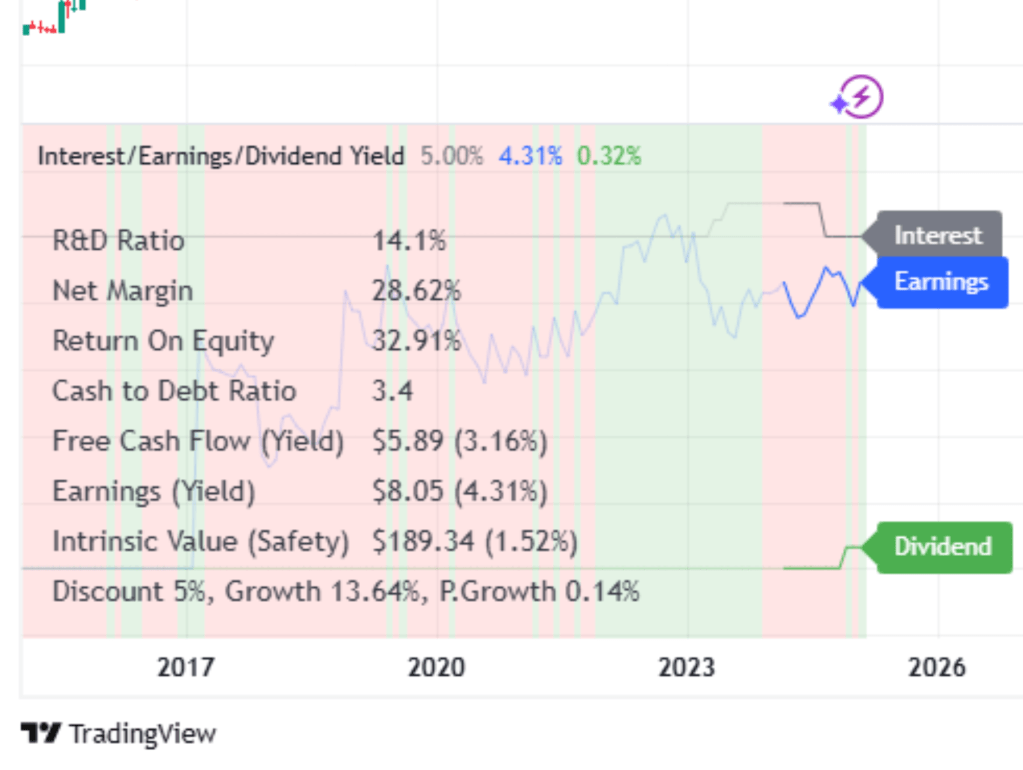Click the R&D Ratio row label
This screenshot has width=1023, height=770.
click(x=118, y=241)
